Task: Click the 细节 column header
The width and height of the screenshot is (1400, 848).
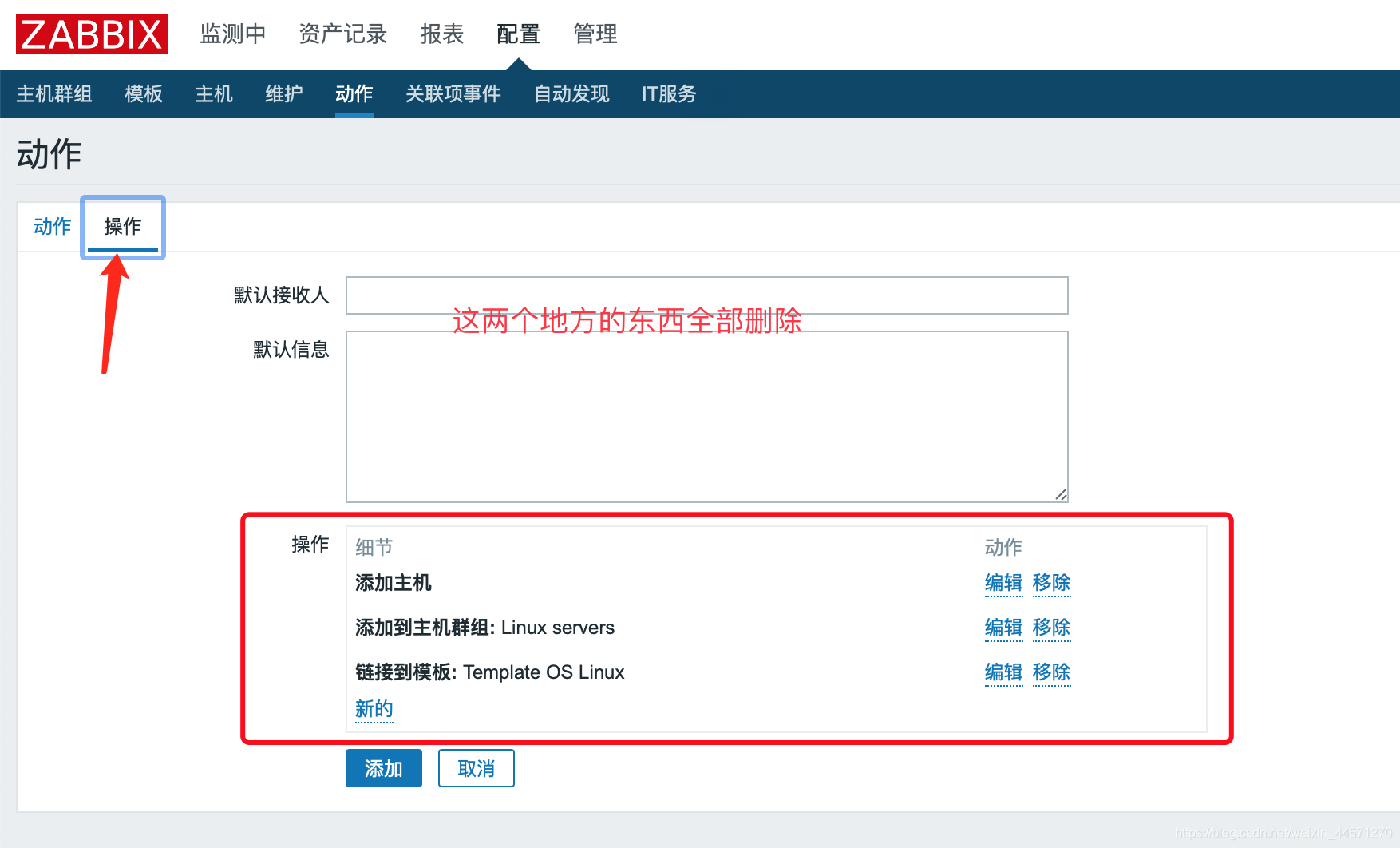Action: pyautogui.click(x=374, y=547)
